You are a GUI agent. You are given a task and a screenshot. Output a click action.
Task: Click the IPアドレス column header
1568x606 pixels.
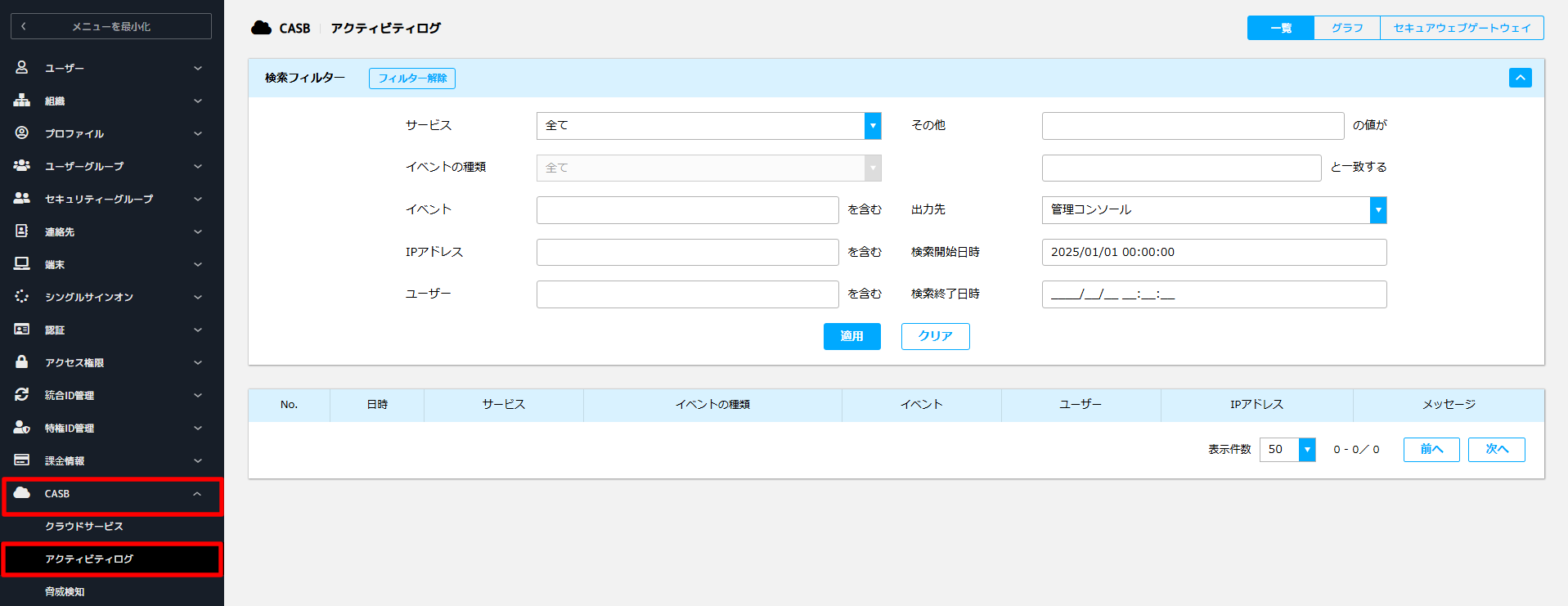(1257, 405)
